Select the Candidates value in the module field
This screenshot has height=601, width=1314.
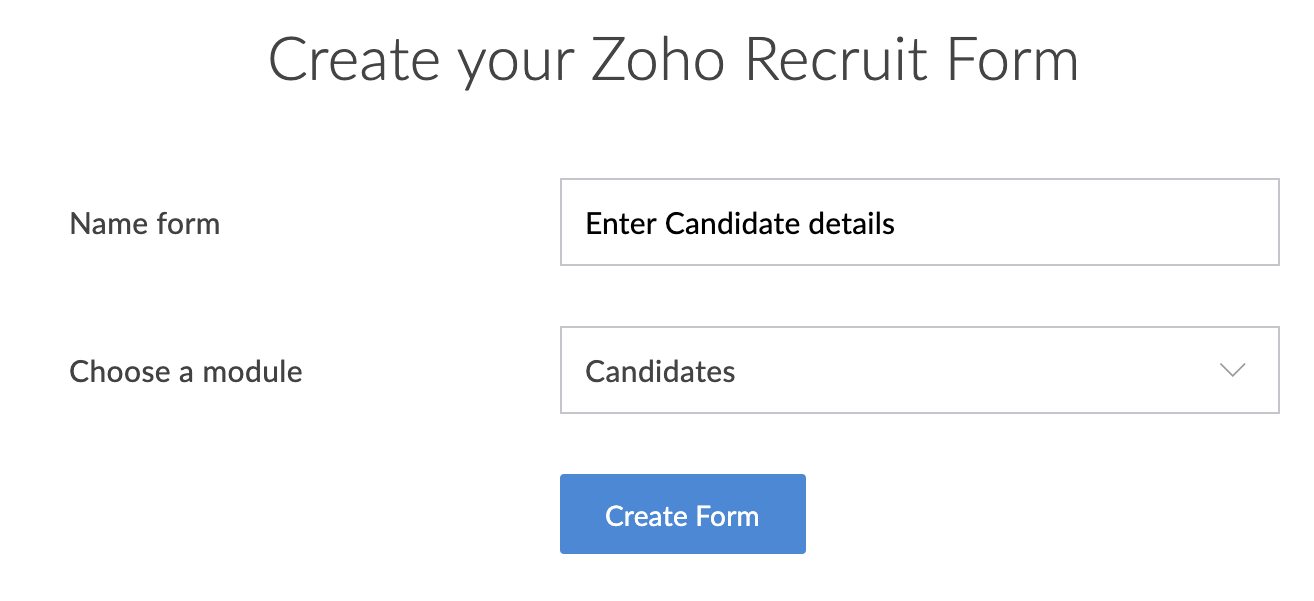[660, 370]
